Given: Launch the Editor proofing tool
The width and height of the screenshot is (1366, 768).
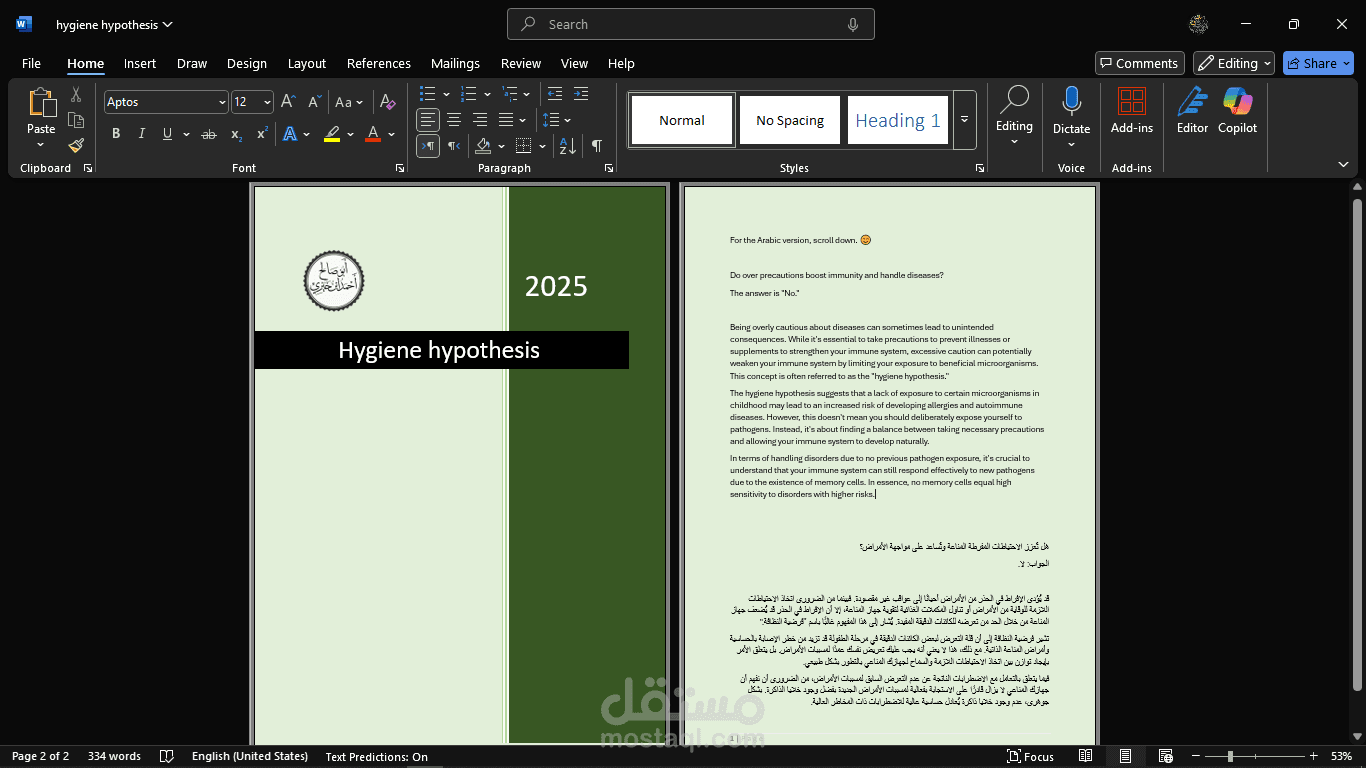Looking at the screenshot, I should click(1192, 110).
